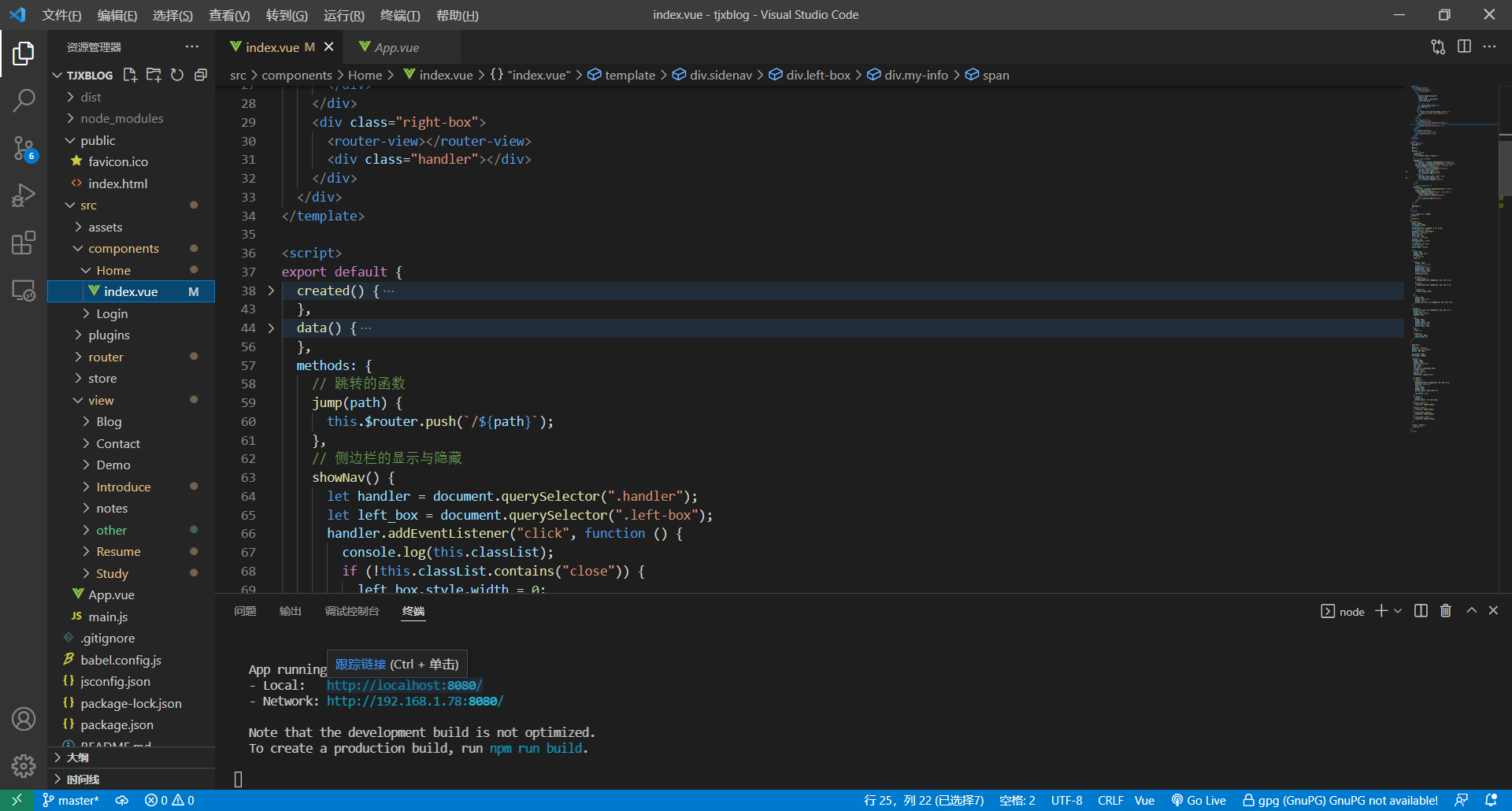This screenshot has height=811, width=1512.
Task: Collapse the components folder
Action: (x=131, y=248)
